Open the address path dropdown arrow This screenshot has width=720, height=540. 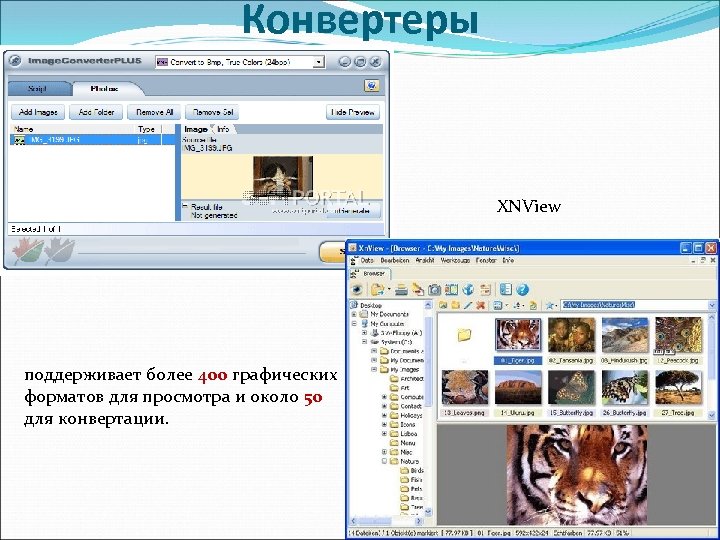712,305
